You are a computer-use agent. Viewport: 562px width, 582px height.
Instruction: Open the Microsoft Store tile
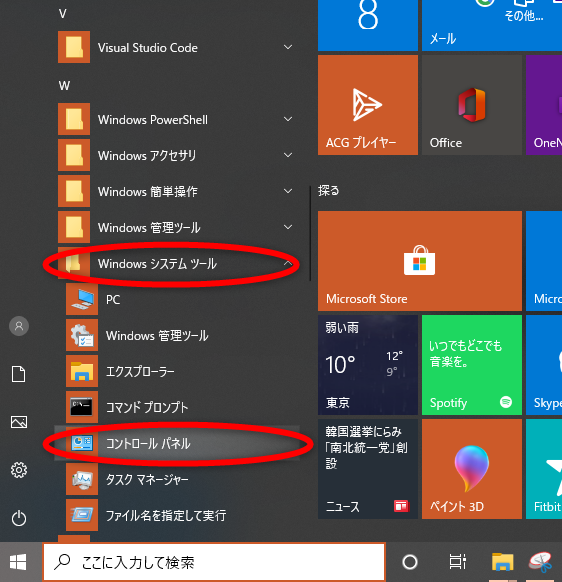420,261
